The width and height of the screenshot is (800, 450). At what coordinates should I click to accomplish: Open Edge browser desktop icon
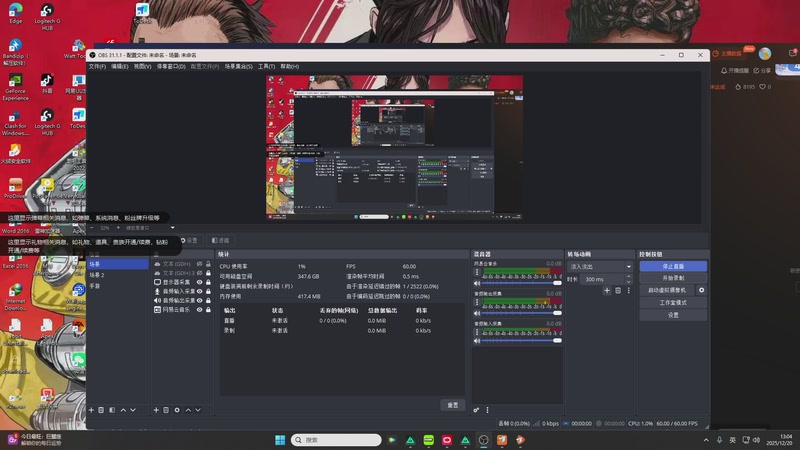tap(16, 13)
